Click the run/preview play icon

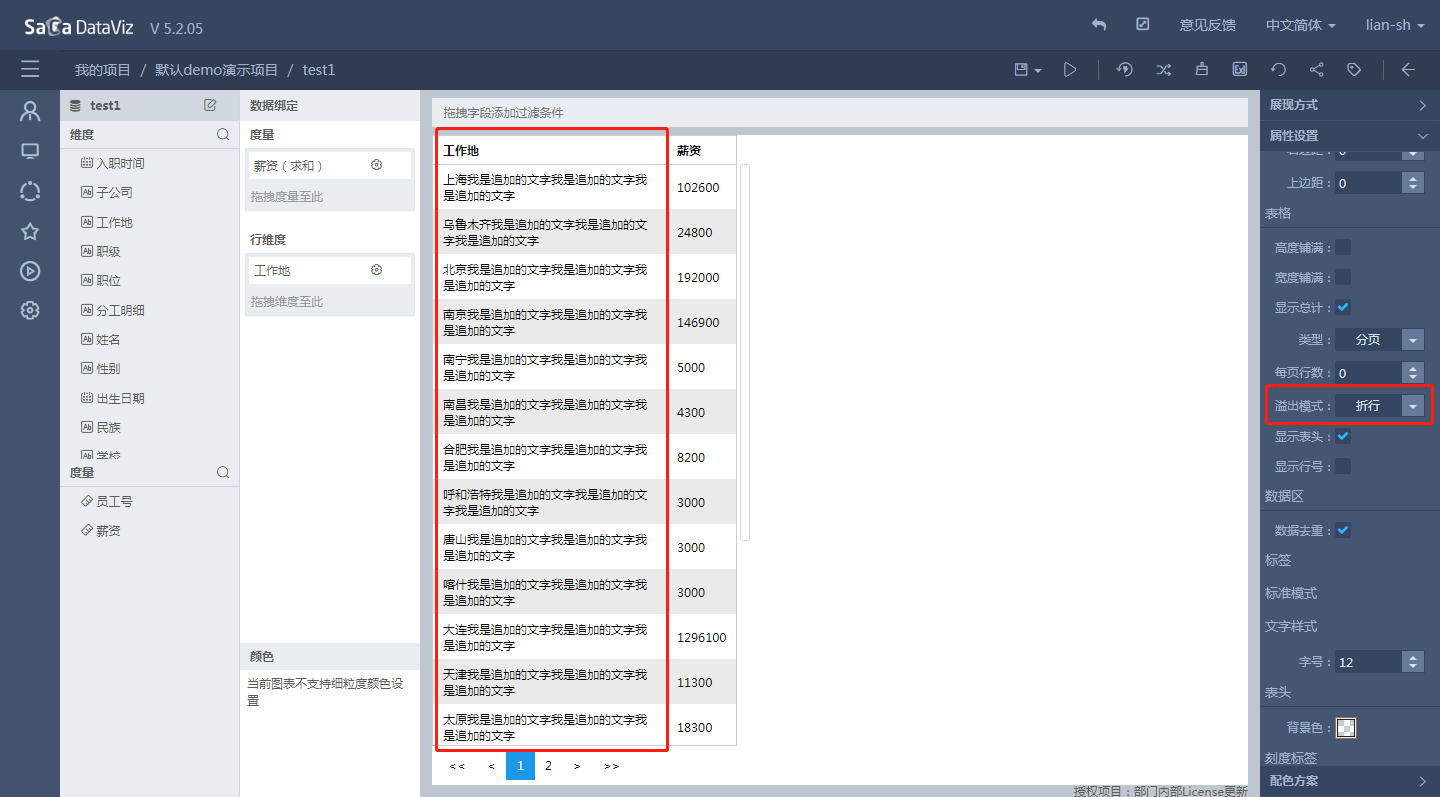pos(1070,70)
